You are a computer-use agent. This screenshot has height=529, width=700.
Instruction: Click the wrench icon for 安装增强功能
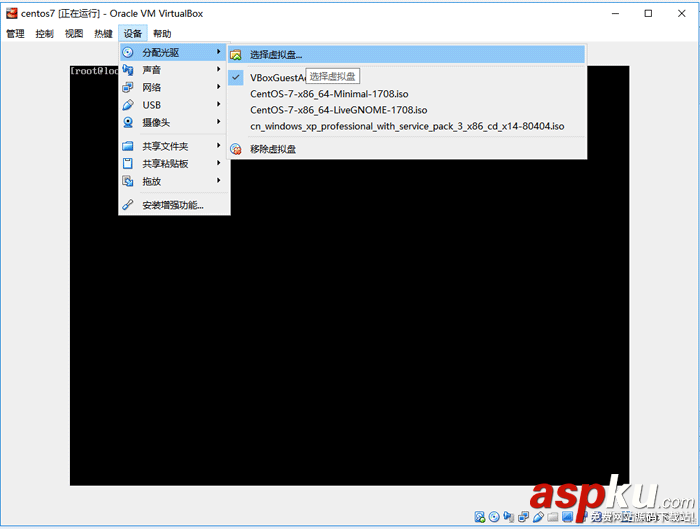(128, 205)
